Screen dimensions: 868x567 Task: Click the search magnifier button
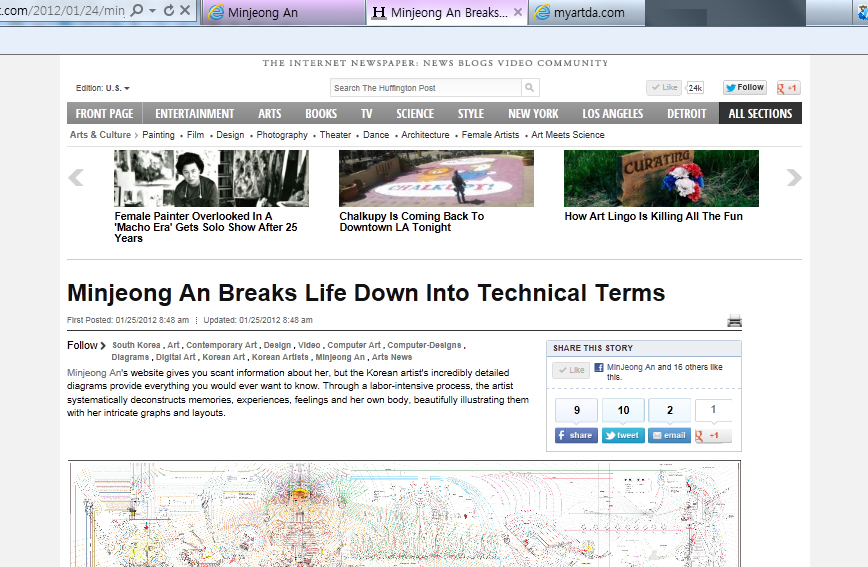(x=530, y=87)
